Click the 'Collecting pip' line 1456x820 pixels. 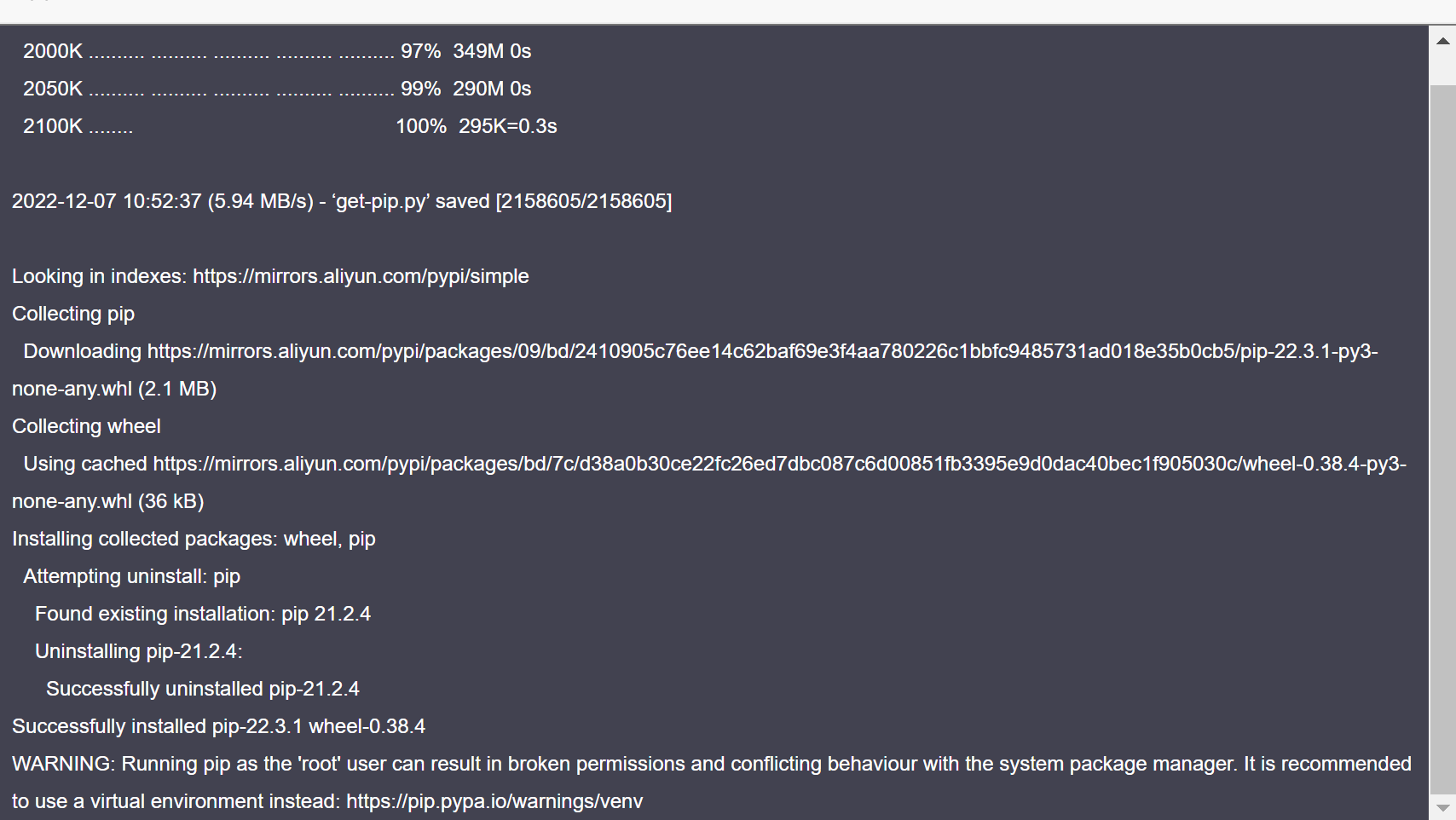[73, 314]
